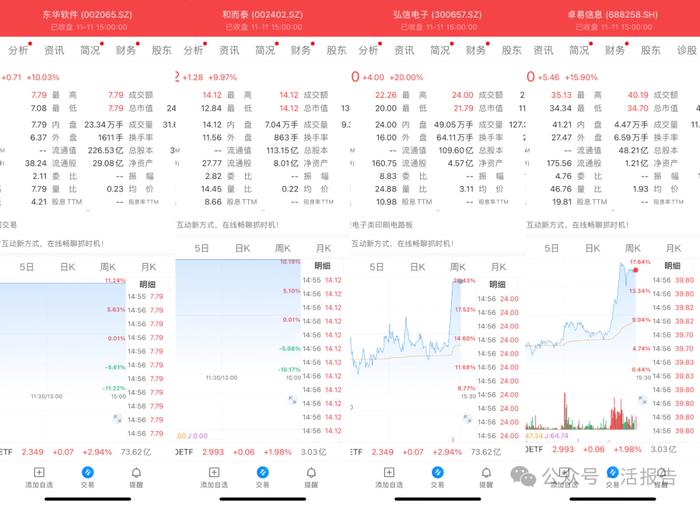
Task: Switch 卓易信息 chart to 周K
Action: [633, 248]
